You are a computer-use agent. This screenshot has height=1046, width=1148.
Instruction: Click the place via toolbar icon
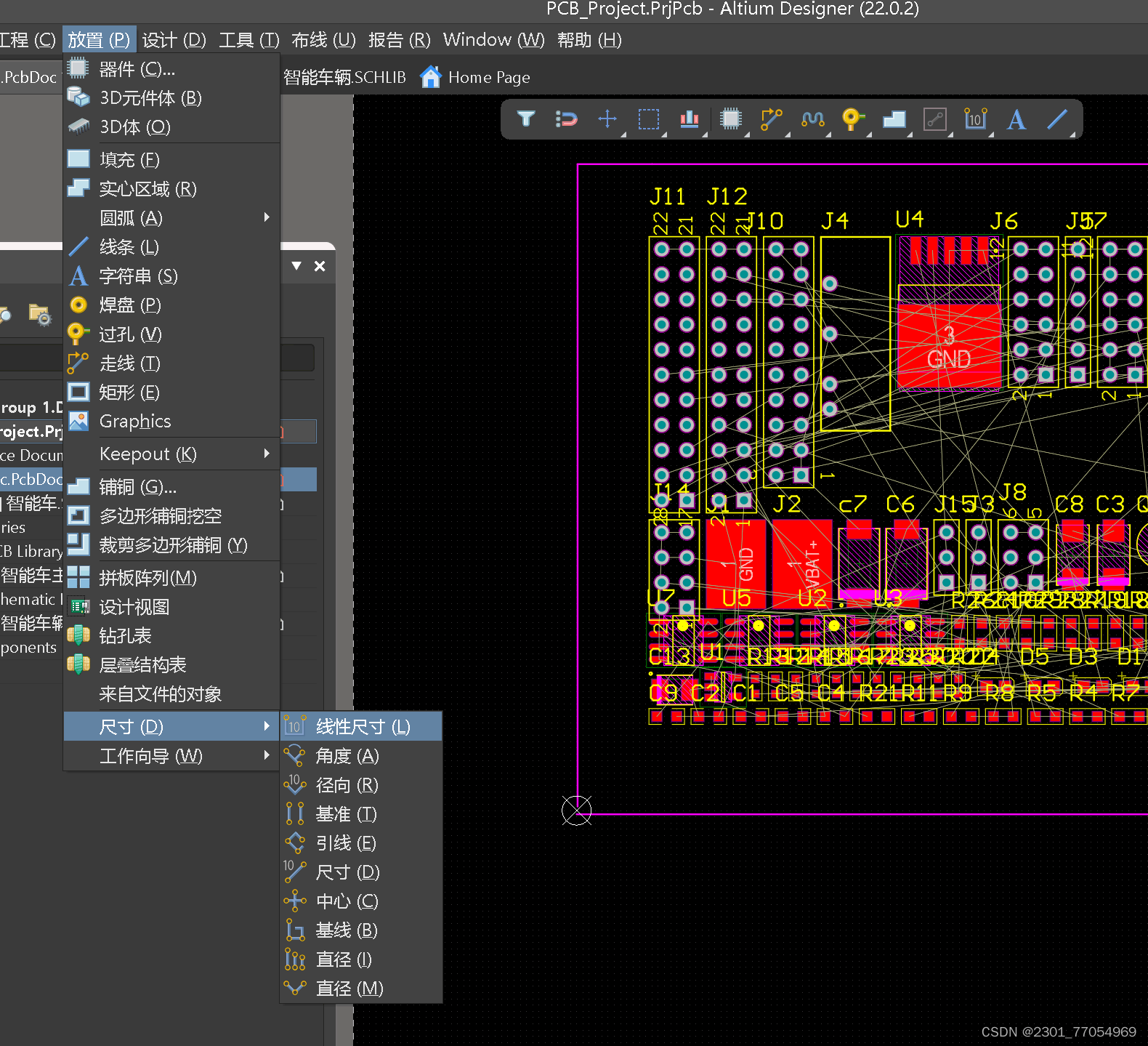point(852,118)
